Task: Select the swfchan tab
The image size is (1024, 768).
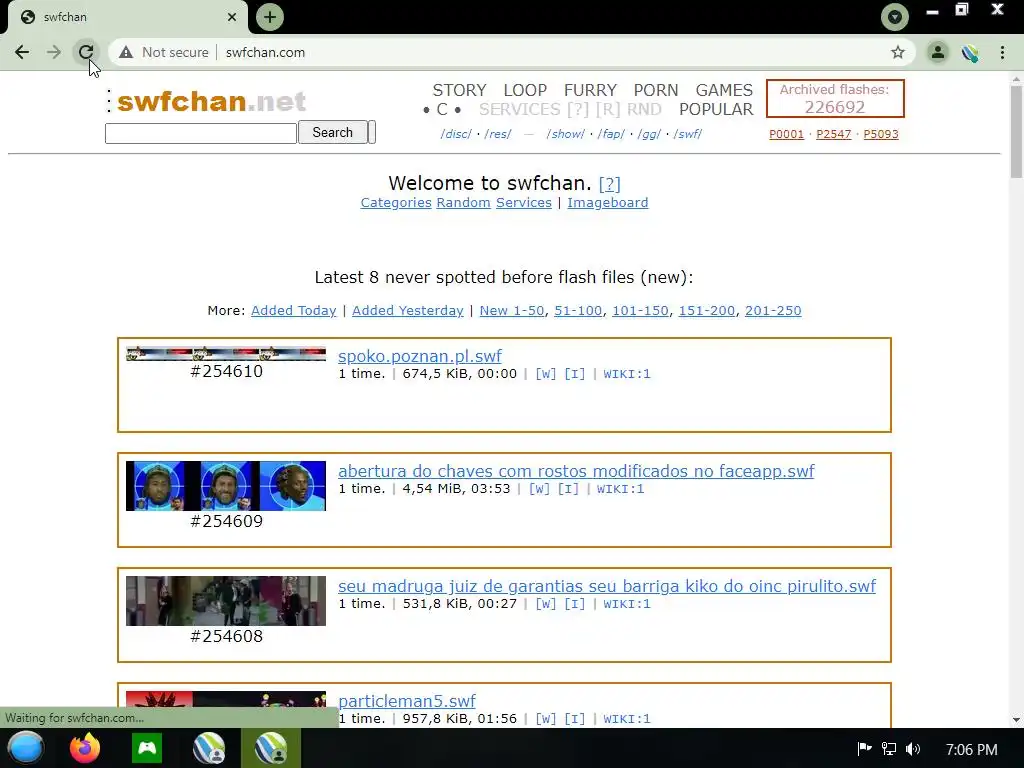Action: [x=127, y=17]
